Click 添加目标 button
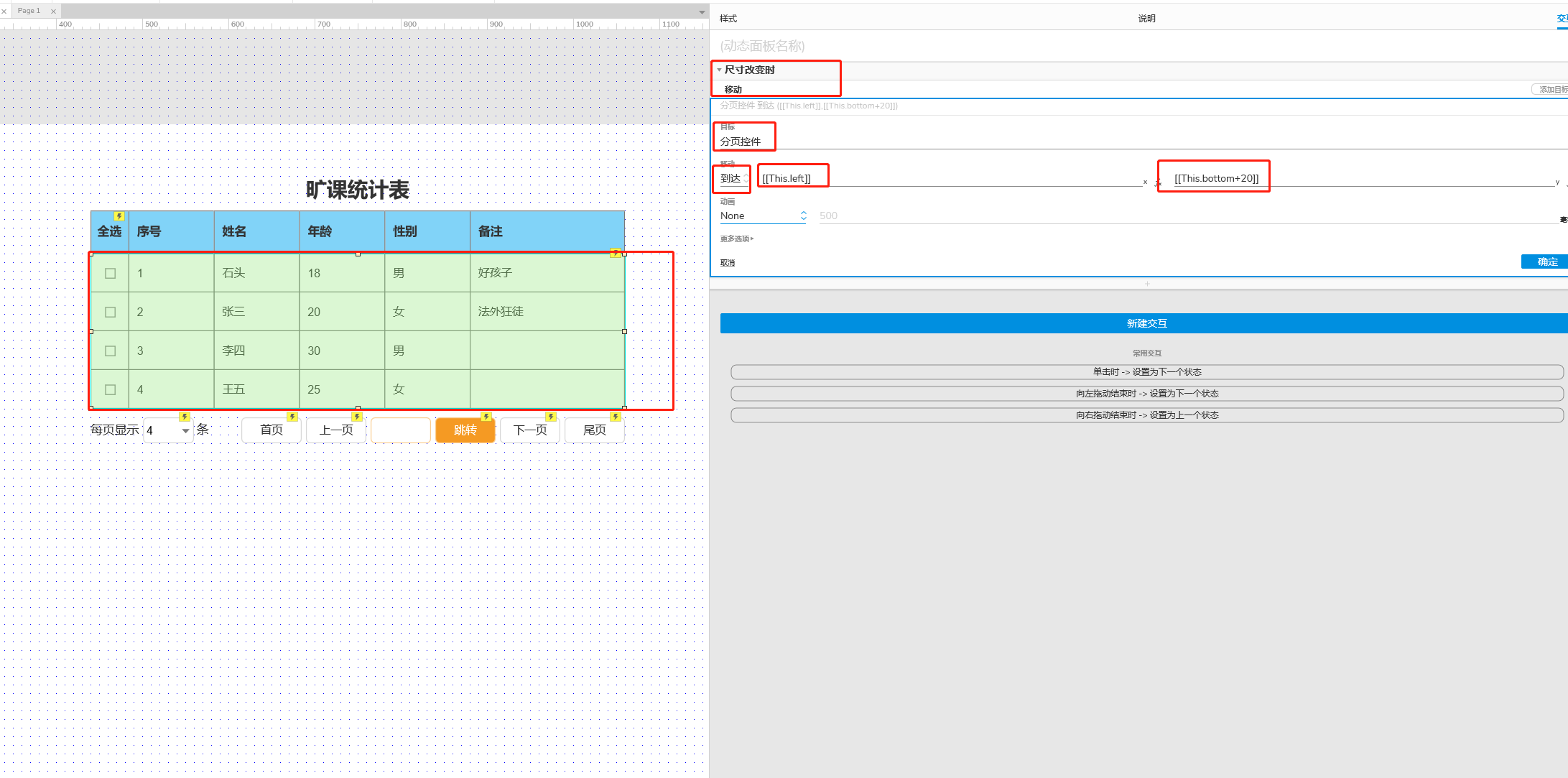The height and width of the screenshot is (778, 1568). click(x=1550, y=89)
